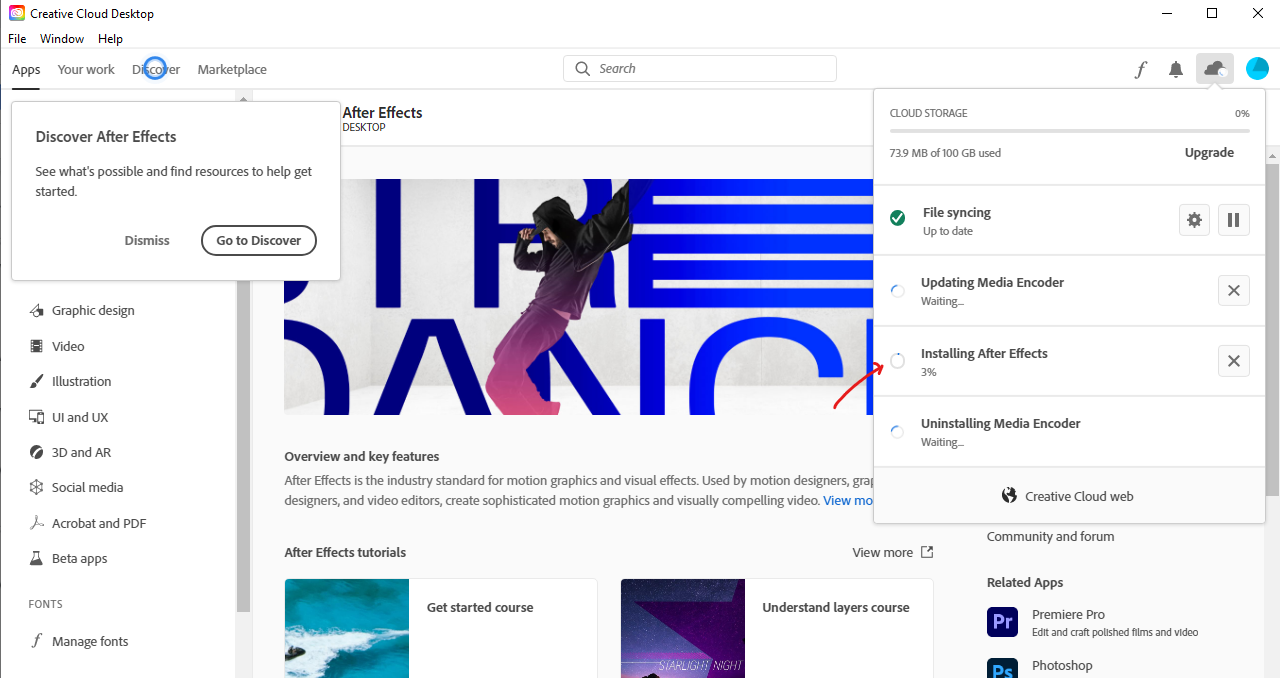Select the Video category label
Viewport: 1280px width, 678px height.
pos(68,346)
